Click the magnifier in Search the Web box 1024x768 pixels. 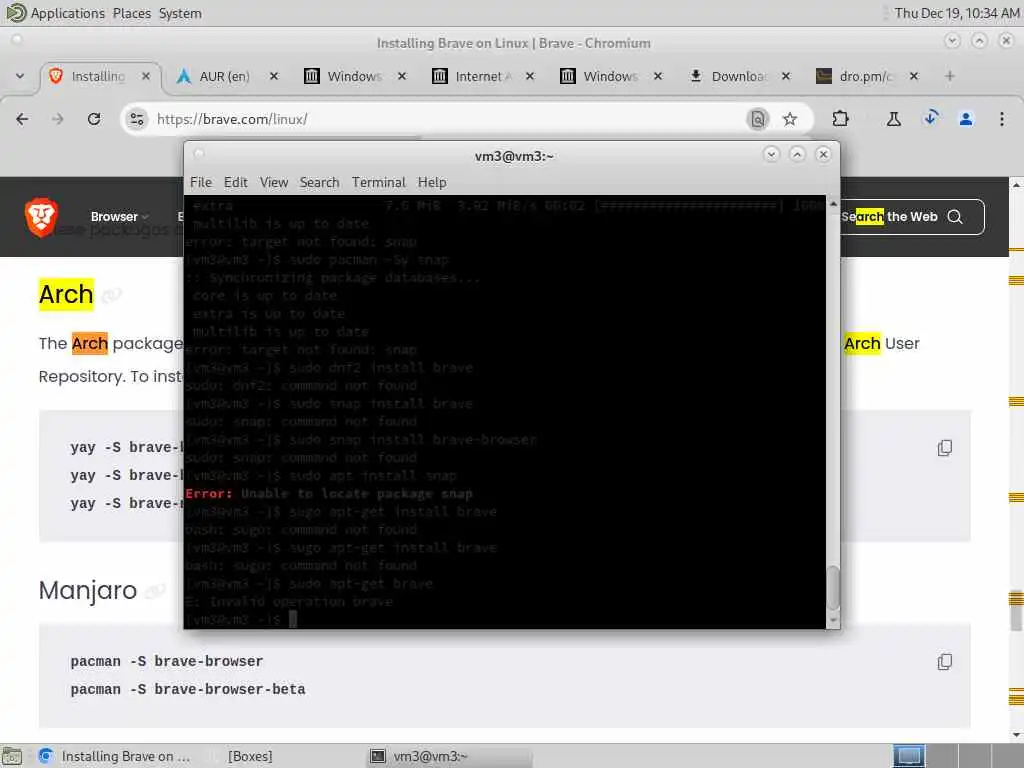coord(955,217)
